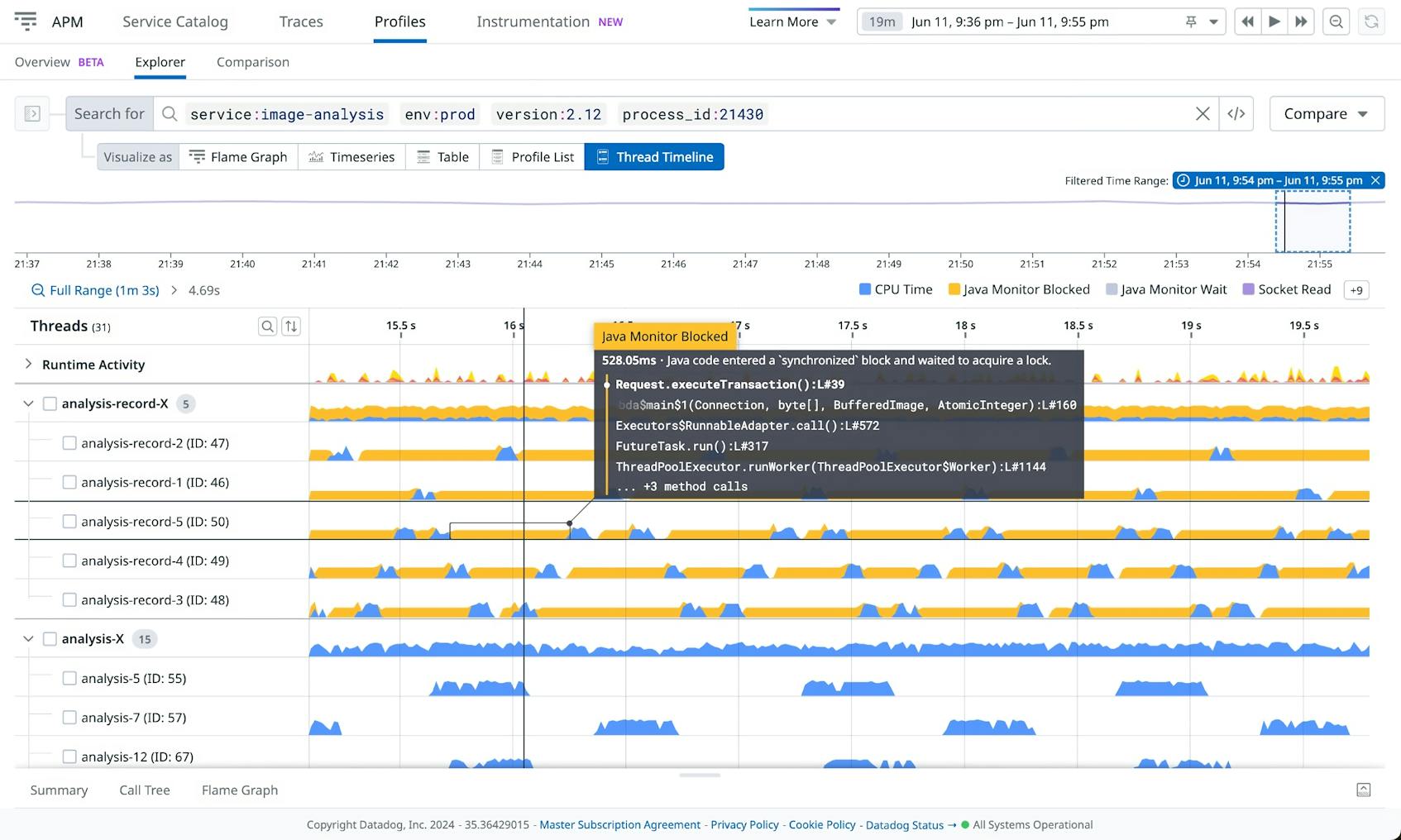
Task: Click the zoom out icon in the toolbar
Action: coord(1336,21)
